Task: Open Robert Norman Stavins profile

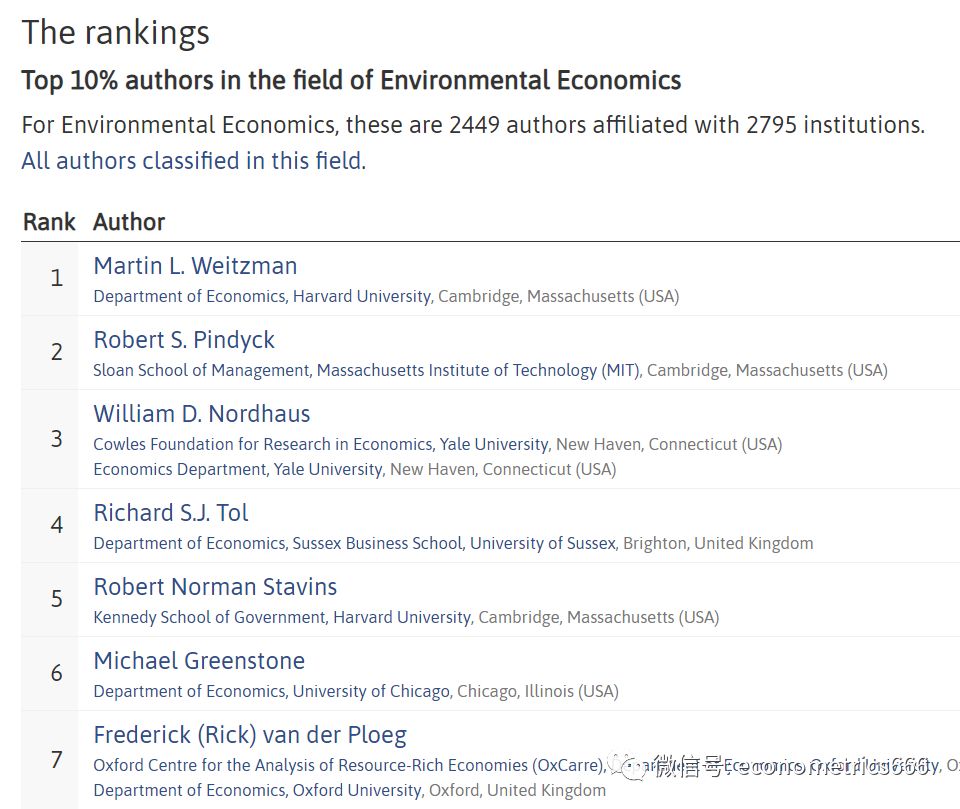Action: coord(215,587)
